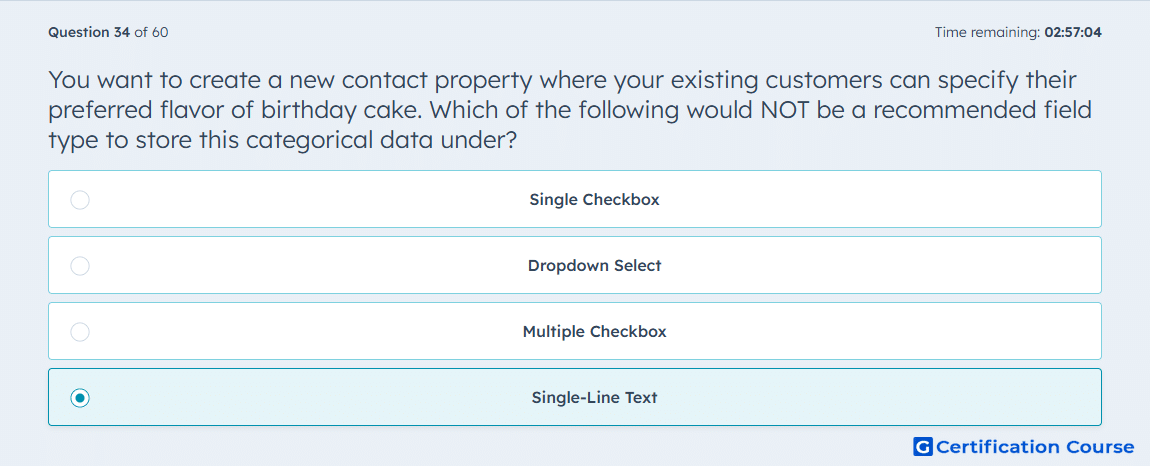Viewport: 1150px width, 466px height.
Task: Open the Certification Course link text
Action: [1035, 447]
